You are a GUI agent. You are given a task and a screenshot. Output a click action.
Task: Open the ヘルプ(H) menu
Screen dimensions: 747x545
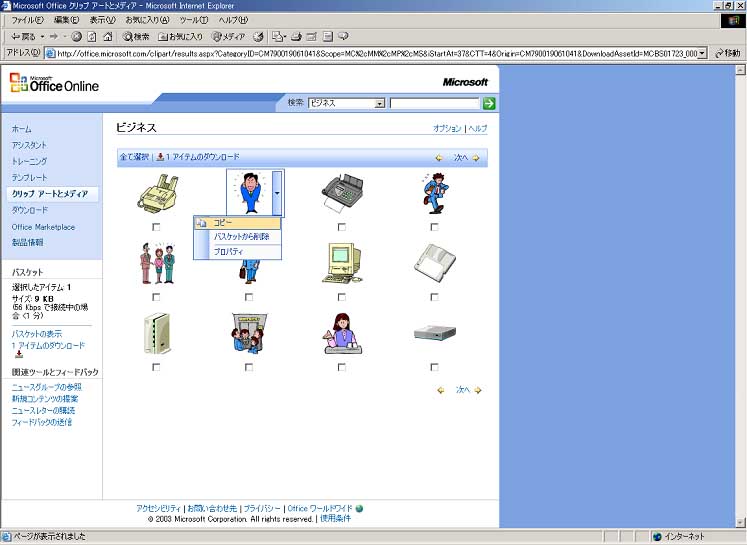[233, 20]
